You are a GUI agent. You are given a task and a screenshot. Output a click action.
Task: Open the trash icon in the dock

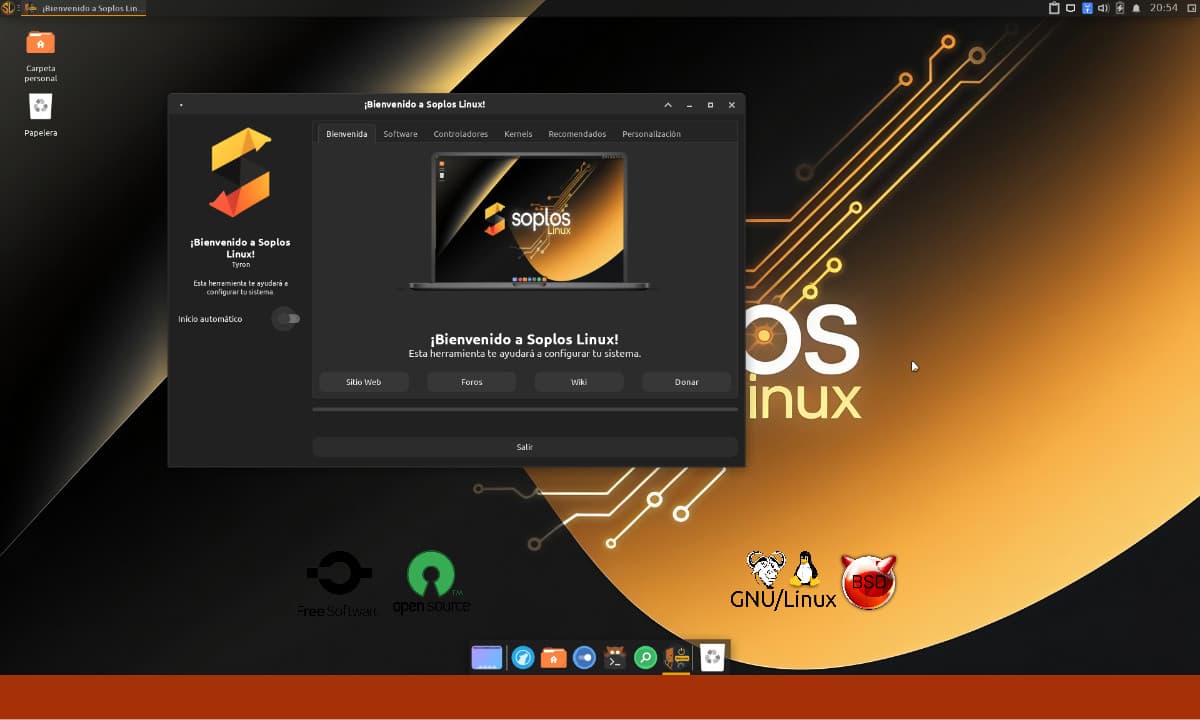point(711,657)
